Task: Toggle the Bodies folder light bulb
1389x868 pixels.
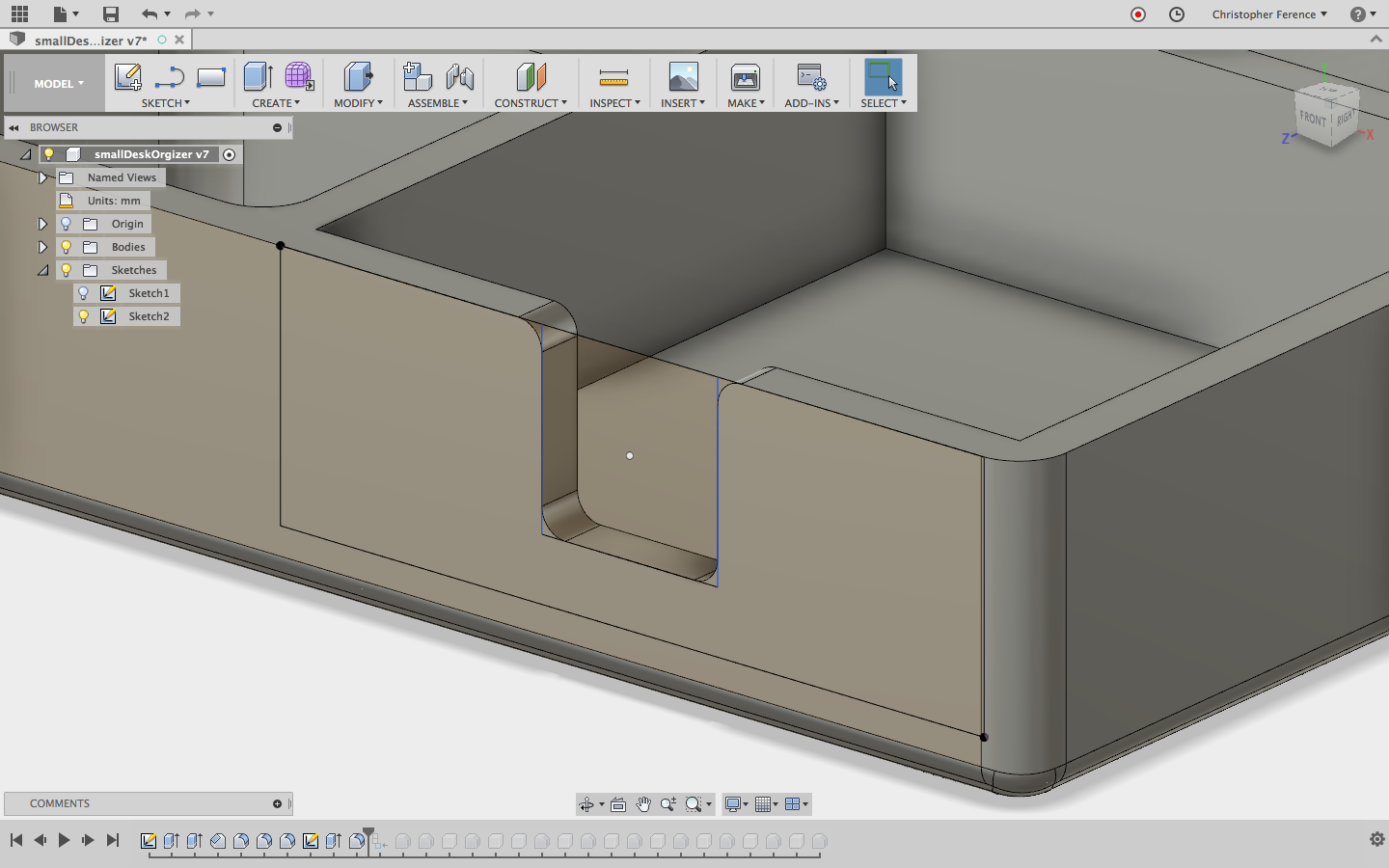Action: 67,247
